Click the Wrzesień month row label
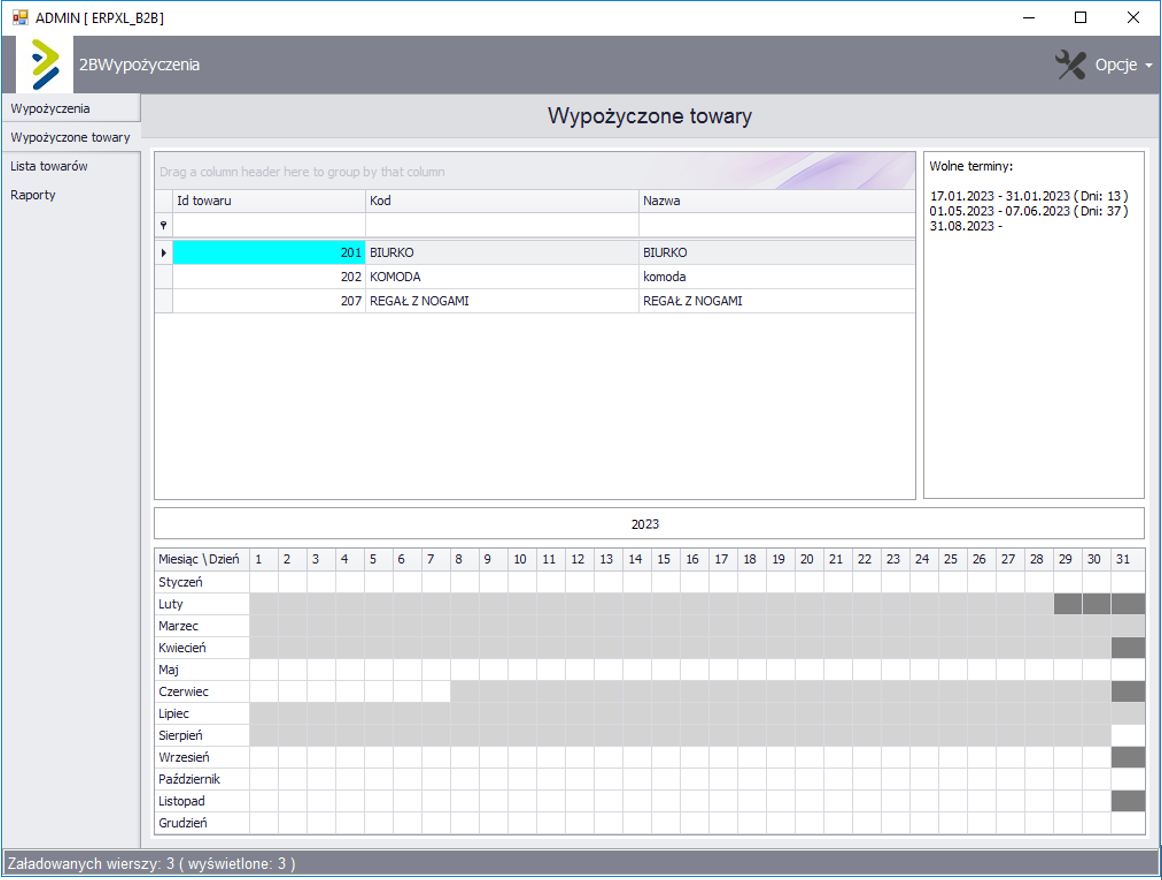 (202, 757)
